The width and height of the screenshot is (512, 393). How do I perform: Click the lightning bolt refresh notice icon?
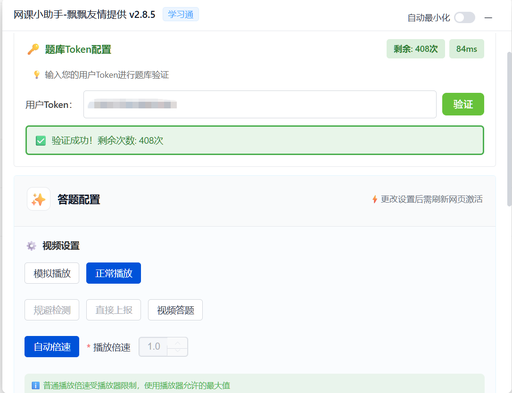point(375,199)
